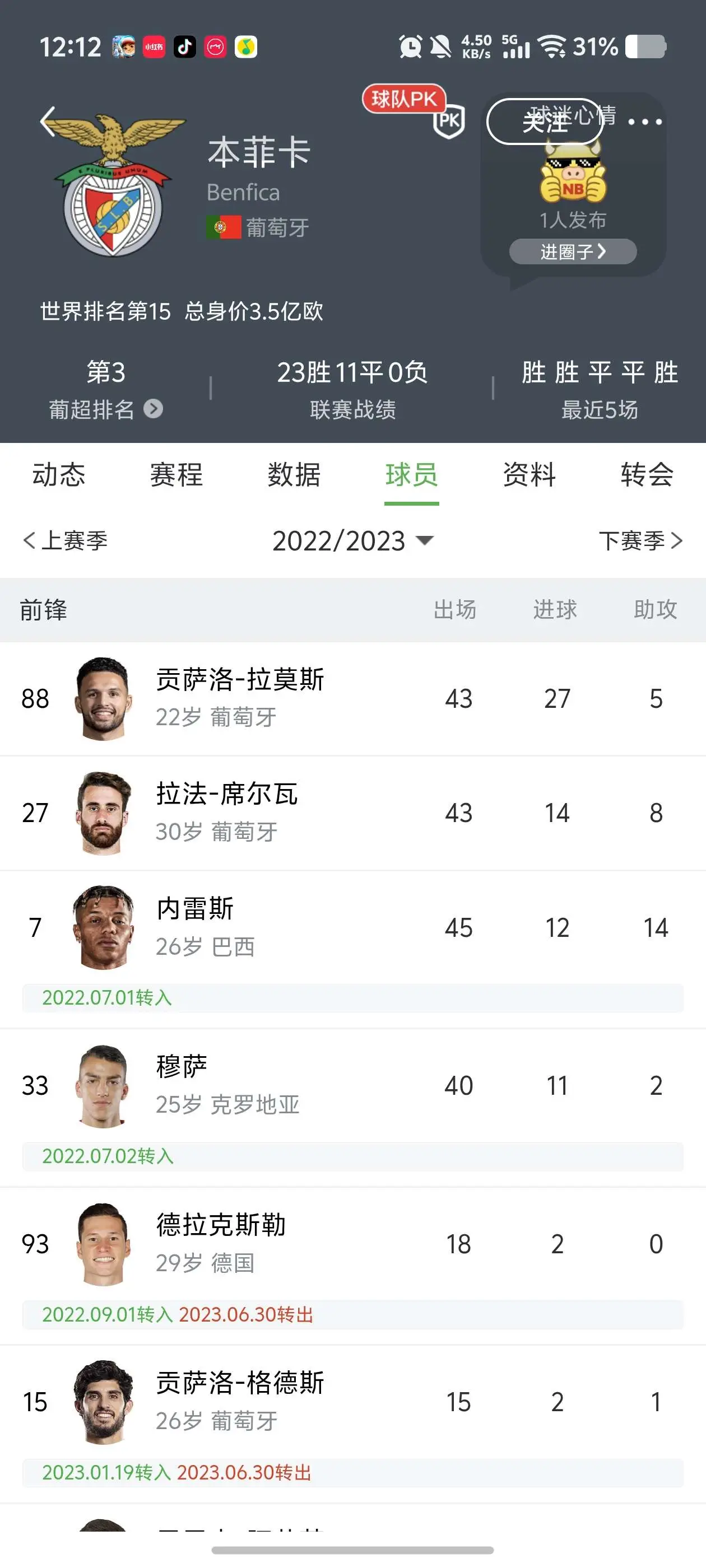Image resolution: width=706 pixels, height=1568 pixels.
Task: Switch to the 数据 tab
Action: [294, 475]
